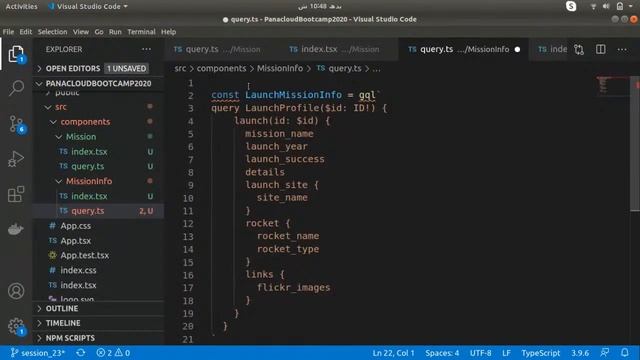Click the Skype tray icon
Screen dimensions: 640x360
point(571,6)
